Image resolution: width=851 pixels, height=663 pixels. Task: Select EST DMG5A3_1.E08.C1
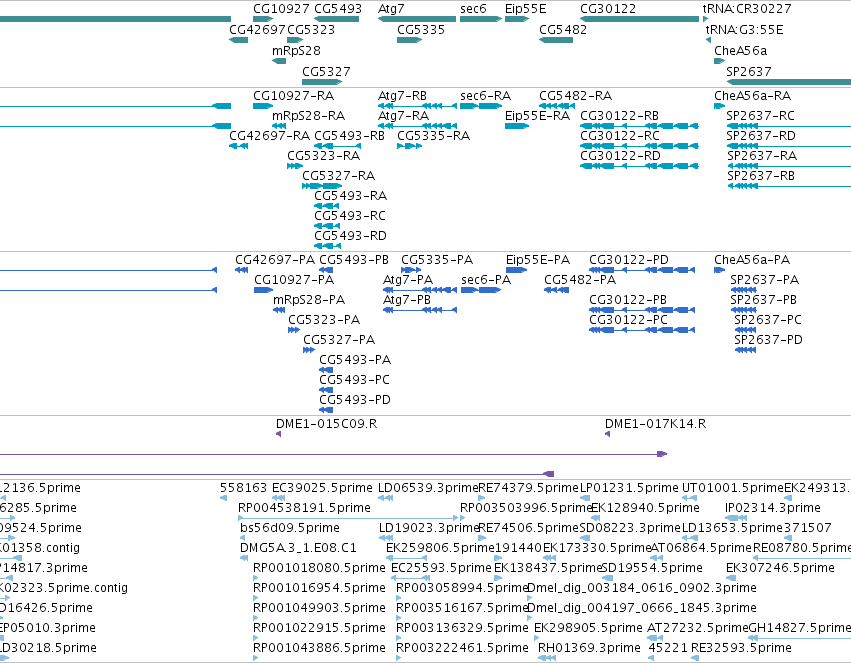298,548
